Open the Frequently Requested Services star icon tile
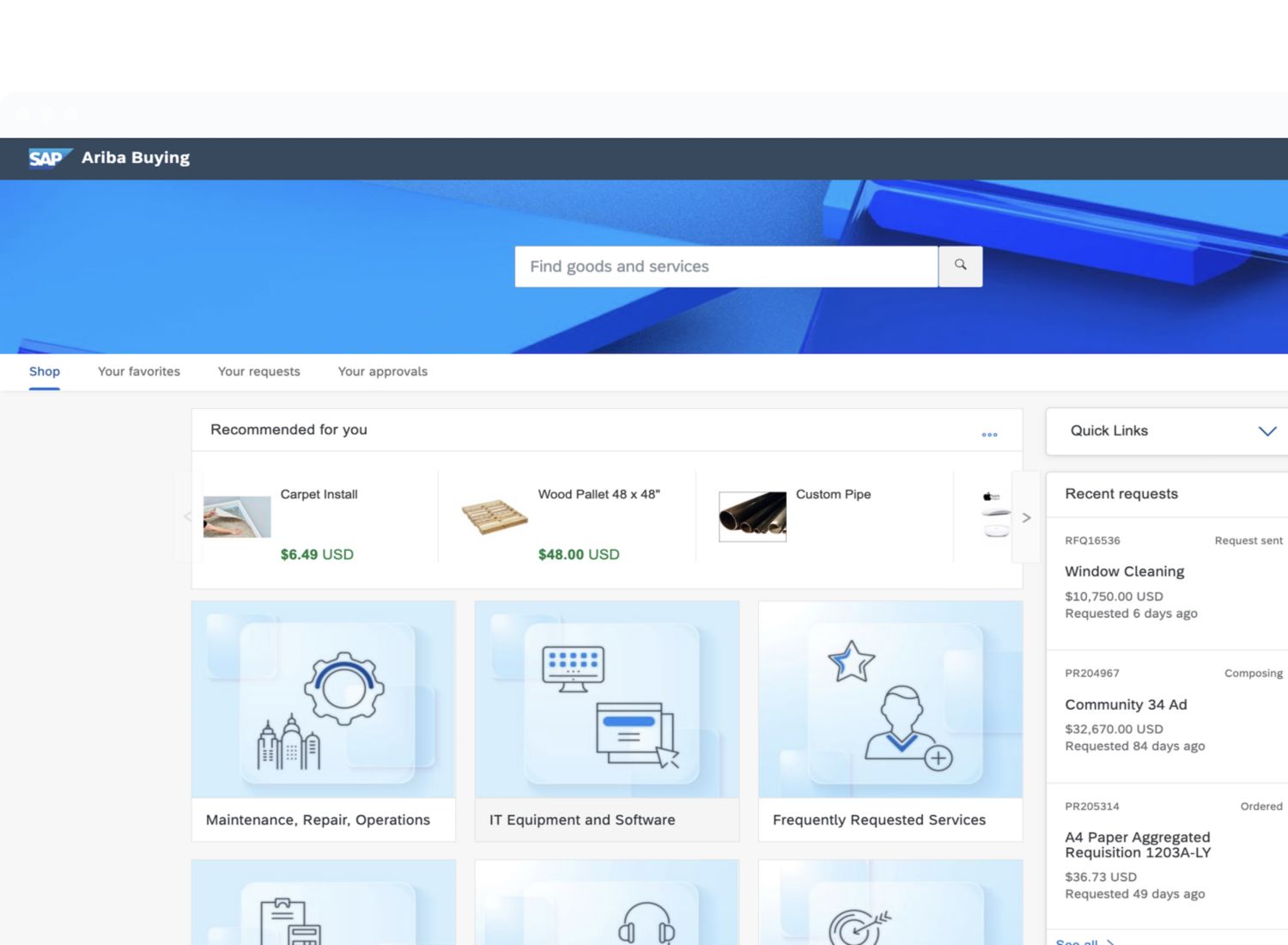The height and width of the screenshot is (945, 1288). coord(890,700)
